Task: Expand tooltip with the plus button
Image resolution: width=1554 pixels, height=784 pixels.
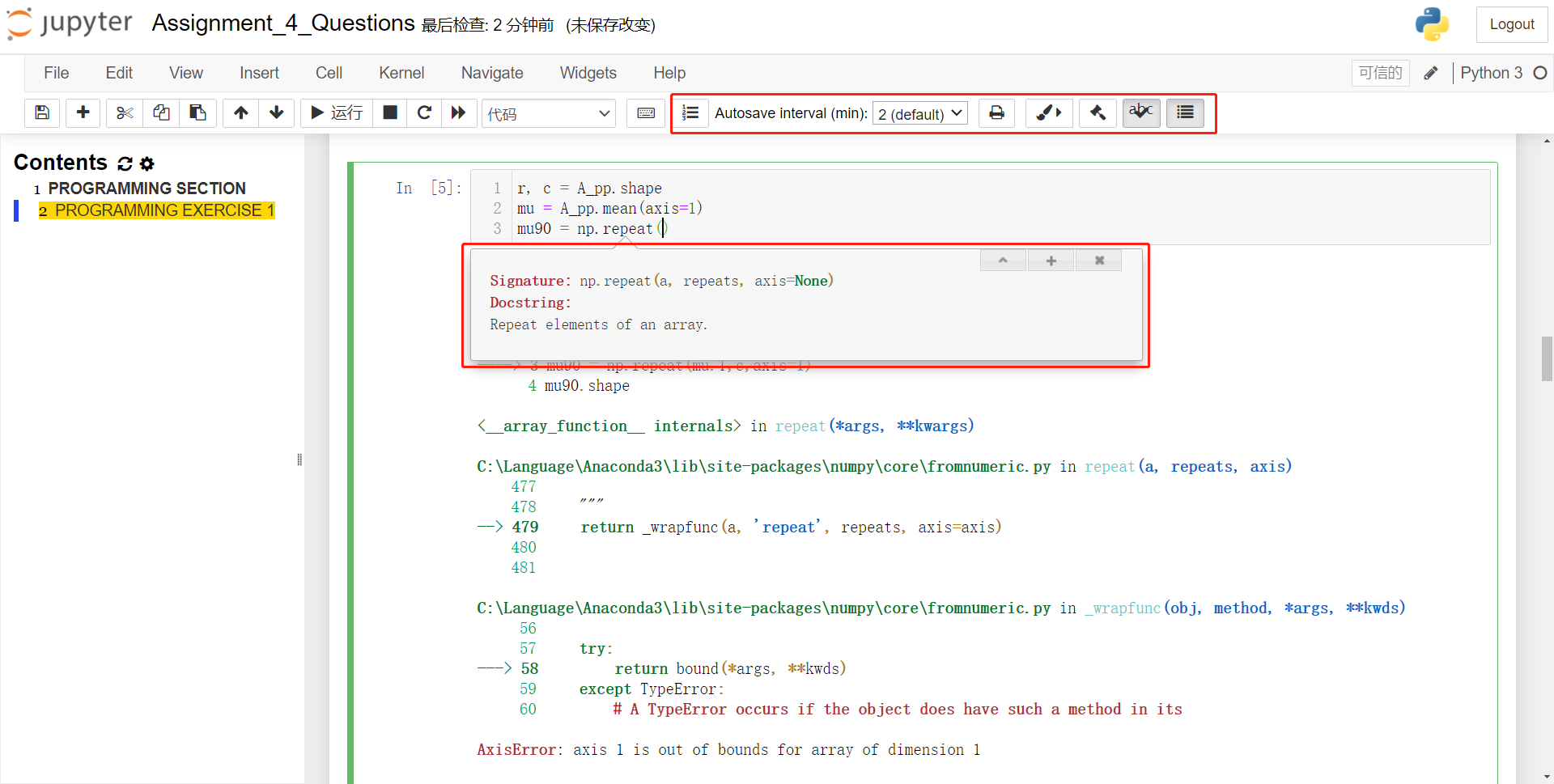Action: [x=1051, y=261]
